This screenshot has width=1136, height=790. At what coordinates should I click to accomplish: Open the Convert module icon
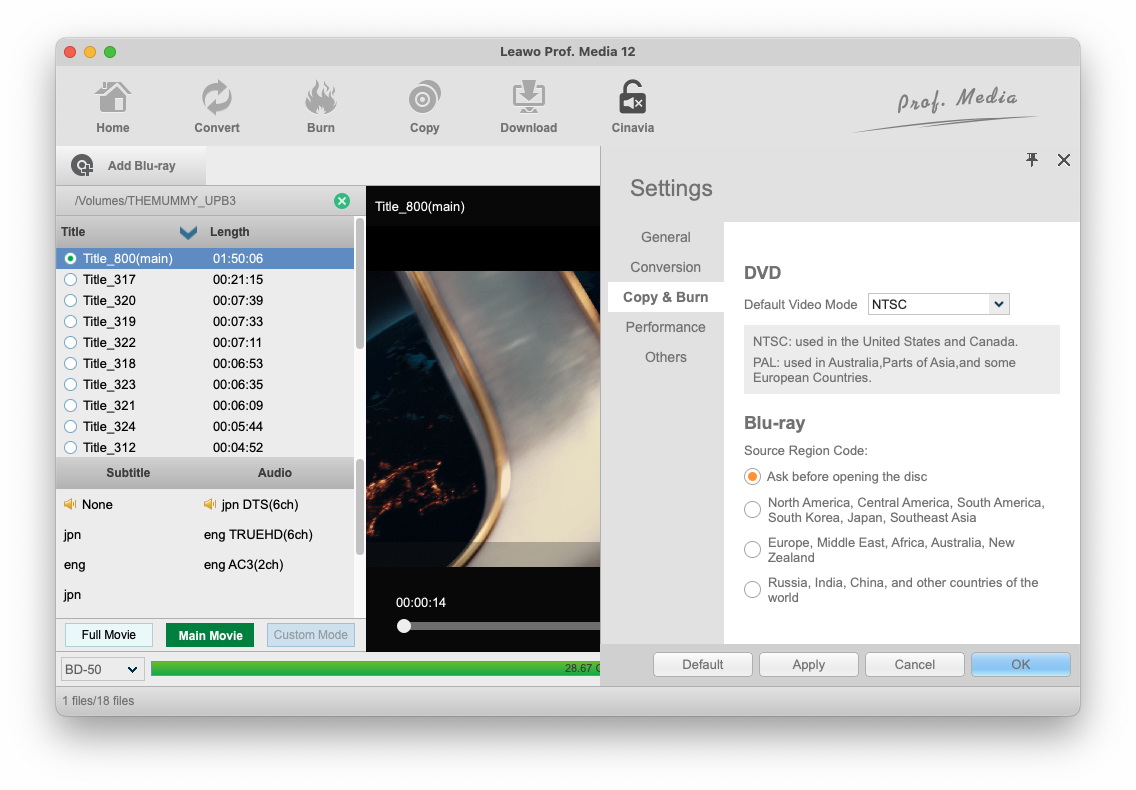click(216, 100)
